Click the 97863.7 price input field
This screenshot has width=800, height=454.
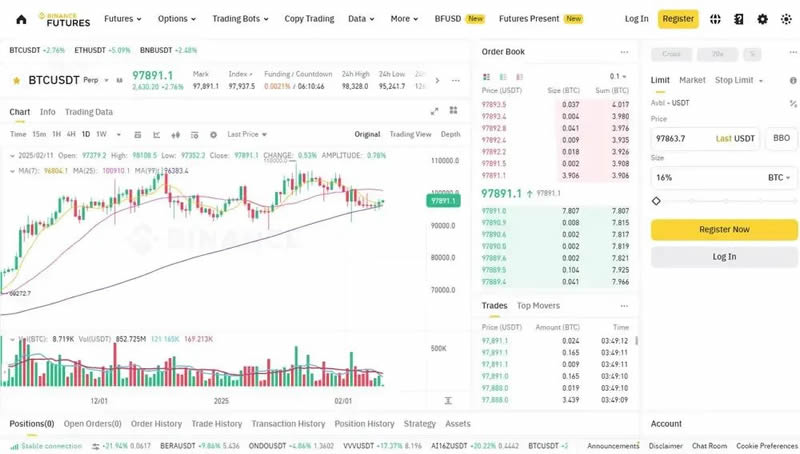[705, 138]
